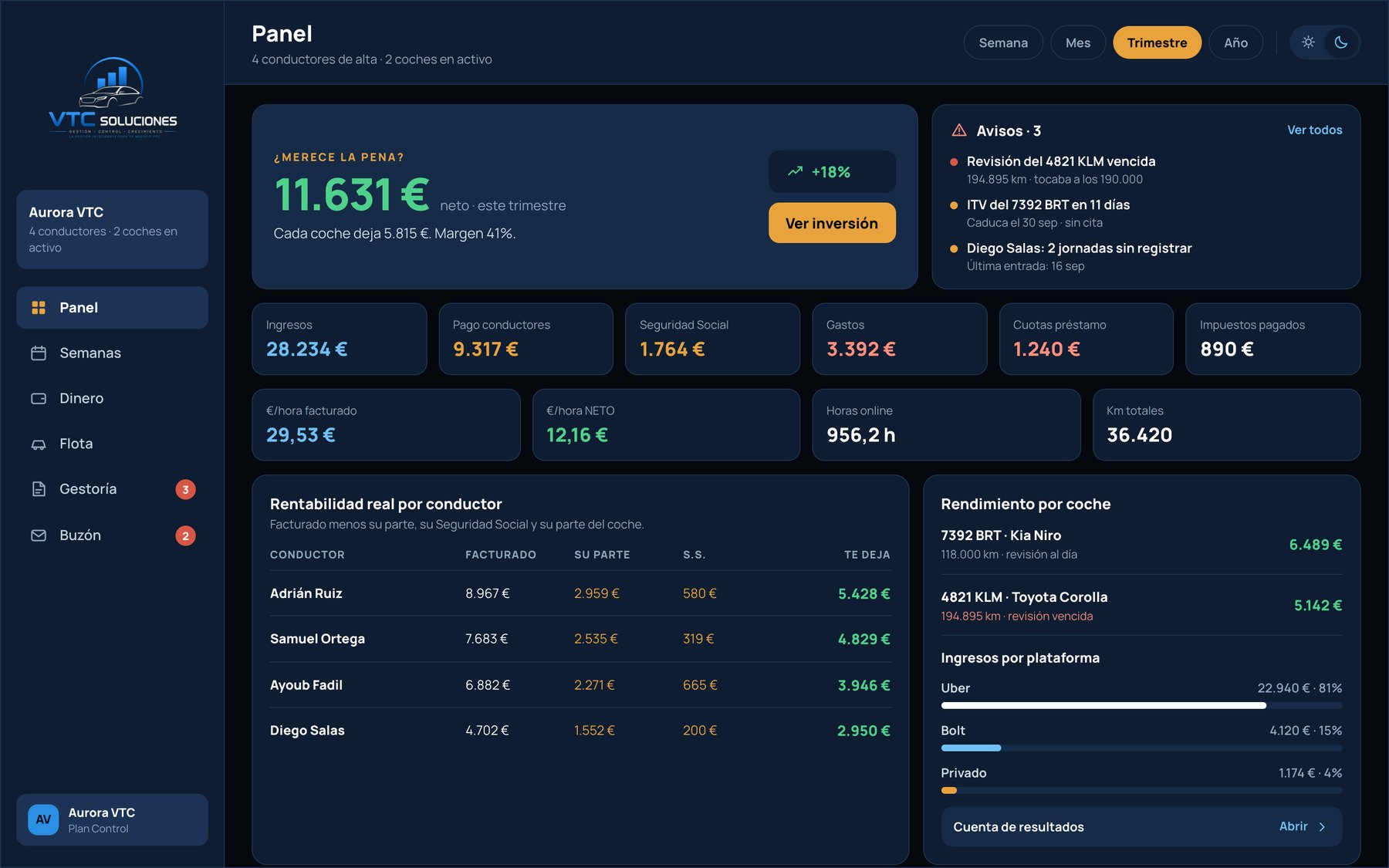Select the Trimestre period
Viewport: 1389px width, 868px height.
pos(1157,42)
